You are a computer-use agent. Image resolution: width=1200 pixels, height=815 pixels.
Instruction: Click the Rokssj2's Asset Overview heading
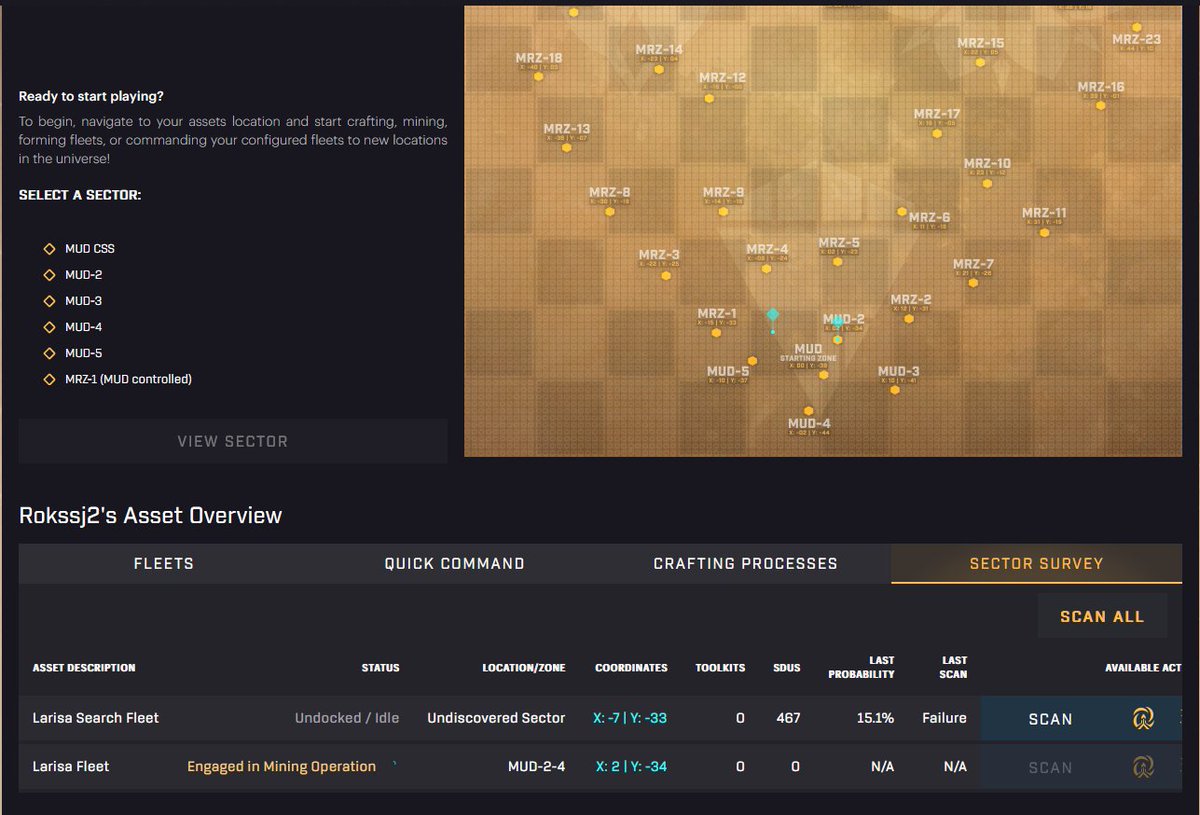[x=151, y=516]
